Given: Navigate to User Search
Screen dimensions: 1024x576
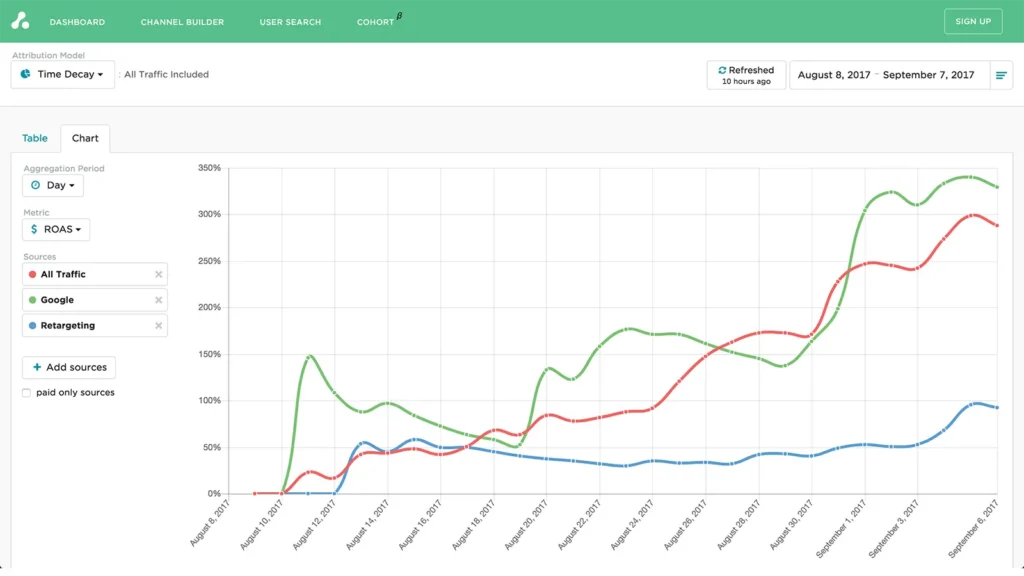Looking at the screenshot, I should click(290, 21).
